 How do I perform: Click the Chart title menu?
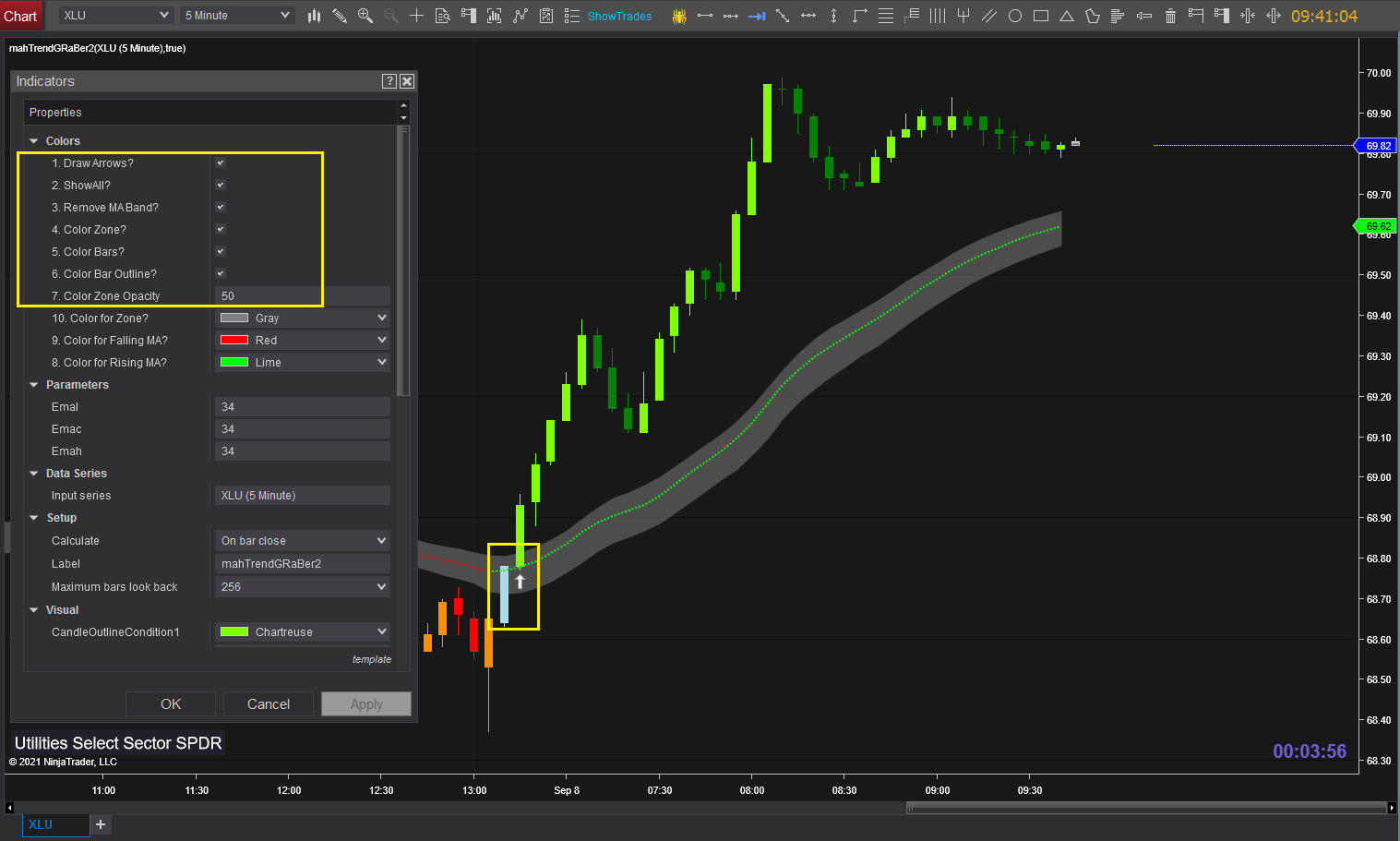tap(20, 16)
